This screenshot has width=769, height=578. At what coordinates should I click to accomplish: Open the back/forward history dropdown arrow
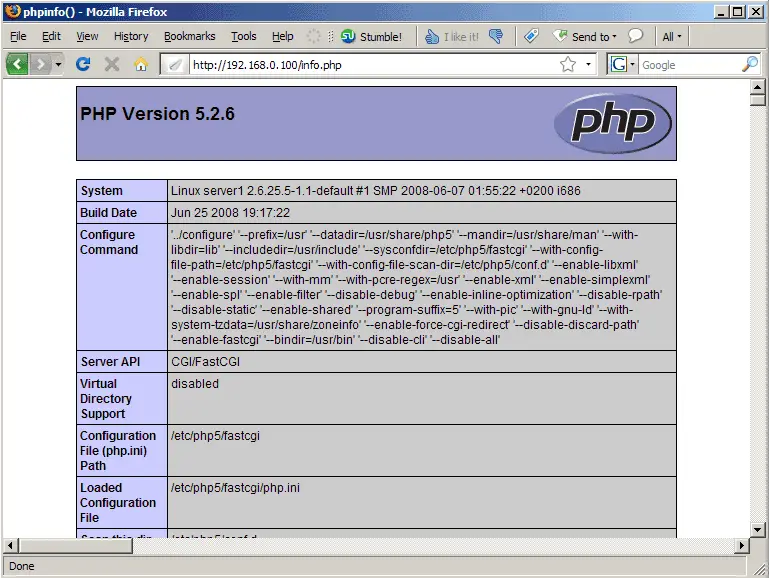point(58,64)
